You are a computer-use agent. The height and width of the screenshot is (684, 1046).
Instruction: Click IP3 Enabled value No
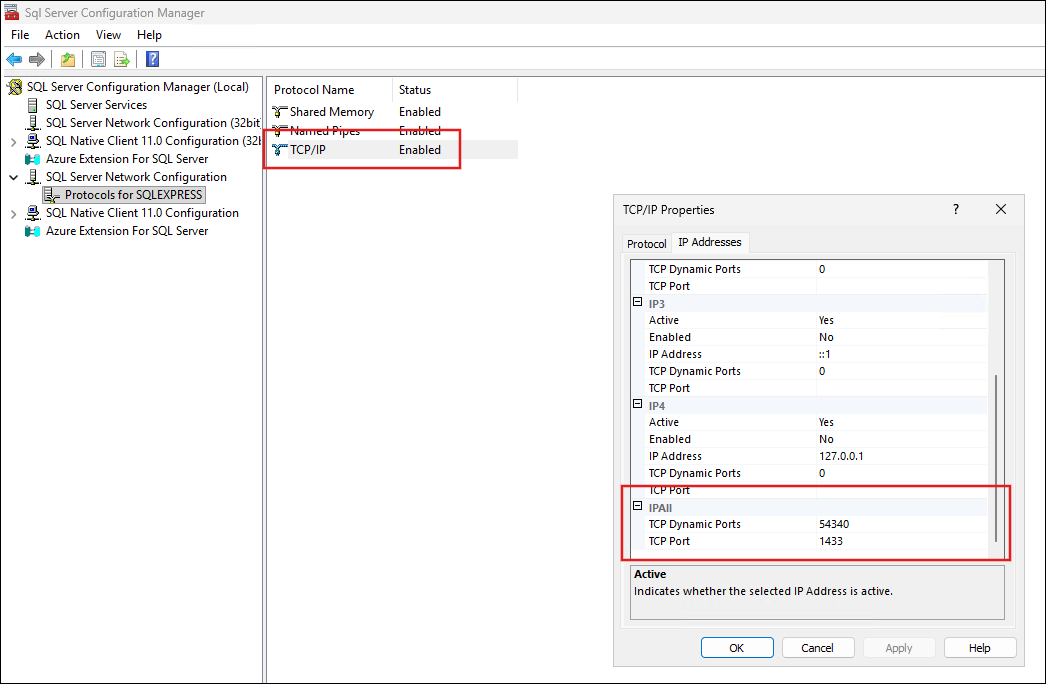pyautogui.click(x=826, y=338)
